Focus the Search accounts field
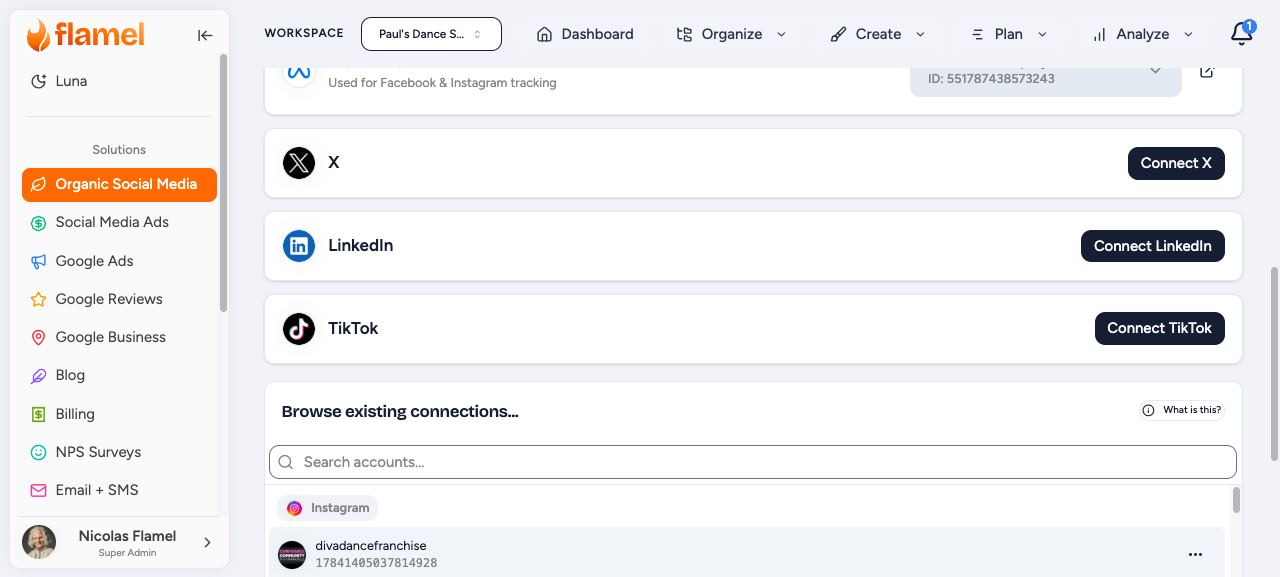The height and width of the screenshot is (577, 1280). coord(753,462)
